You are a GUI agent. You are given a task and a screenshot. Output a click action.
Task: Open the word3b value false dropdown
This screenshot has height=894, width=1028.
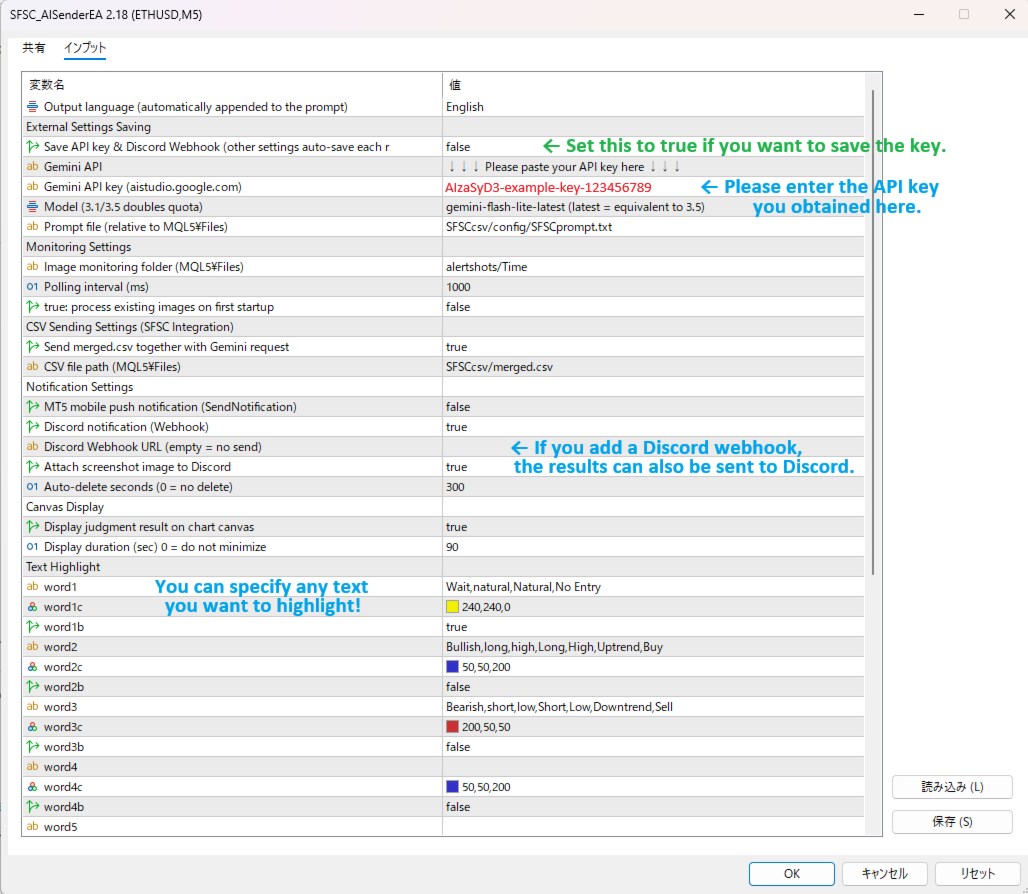coord(653,747)
